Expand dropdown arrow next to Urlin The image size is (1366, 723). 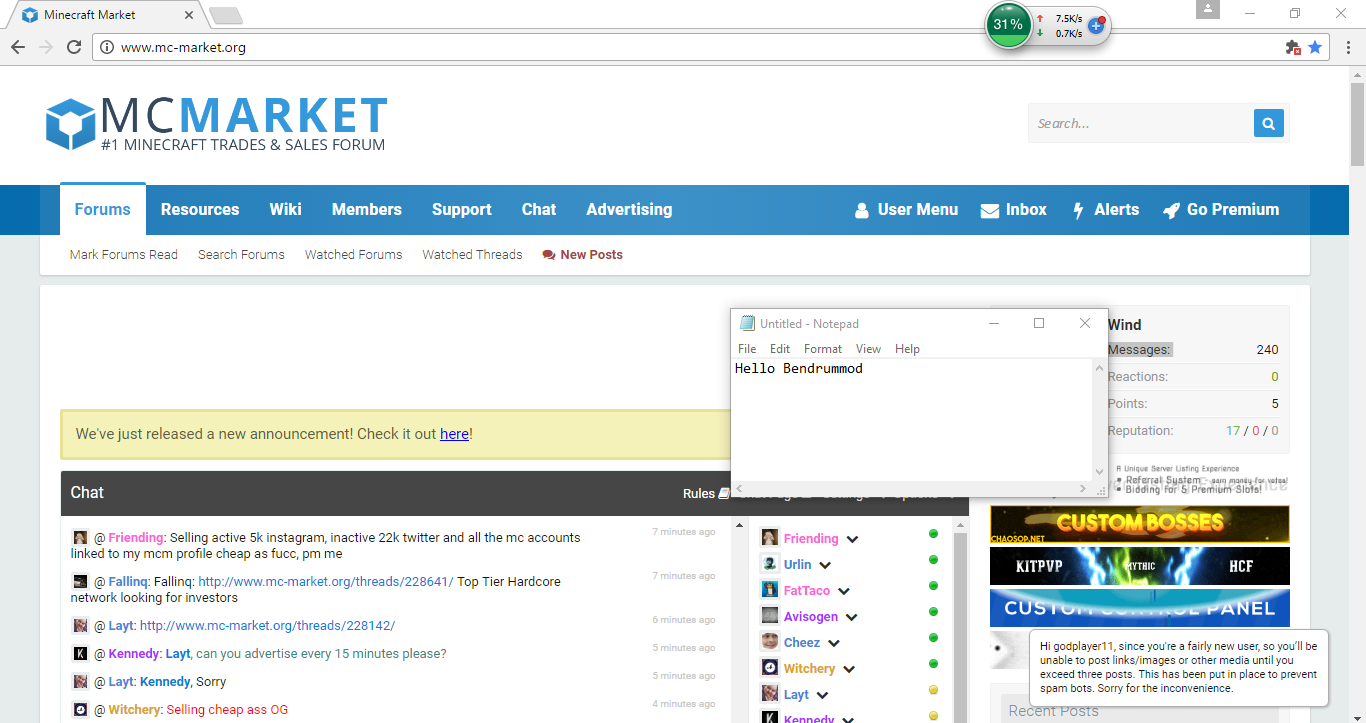click(825, 565)
